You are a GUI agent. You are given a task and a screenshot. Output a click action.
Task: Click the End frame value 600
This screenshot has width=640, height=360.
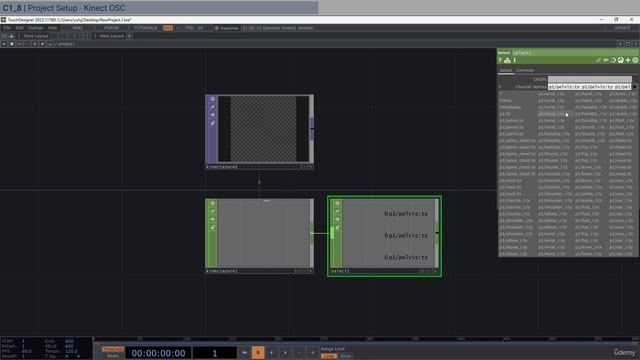[69, 341]
